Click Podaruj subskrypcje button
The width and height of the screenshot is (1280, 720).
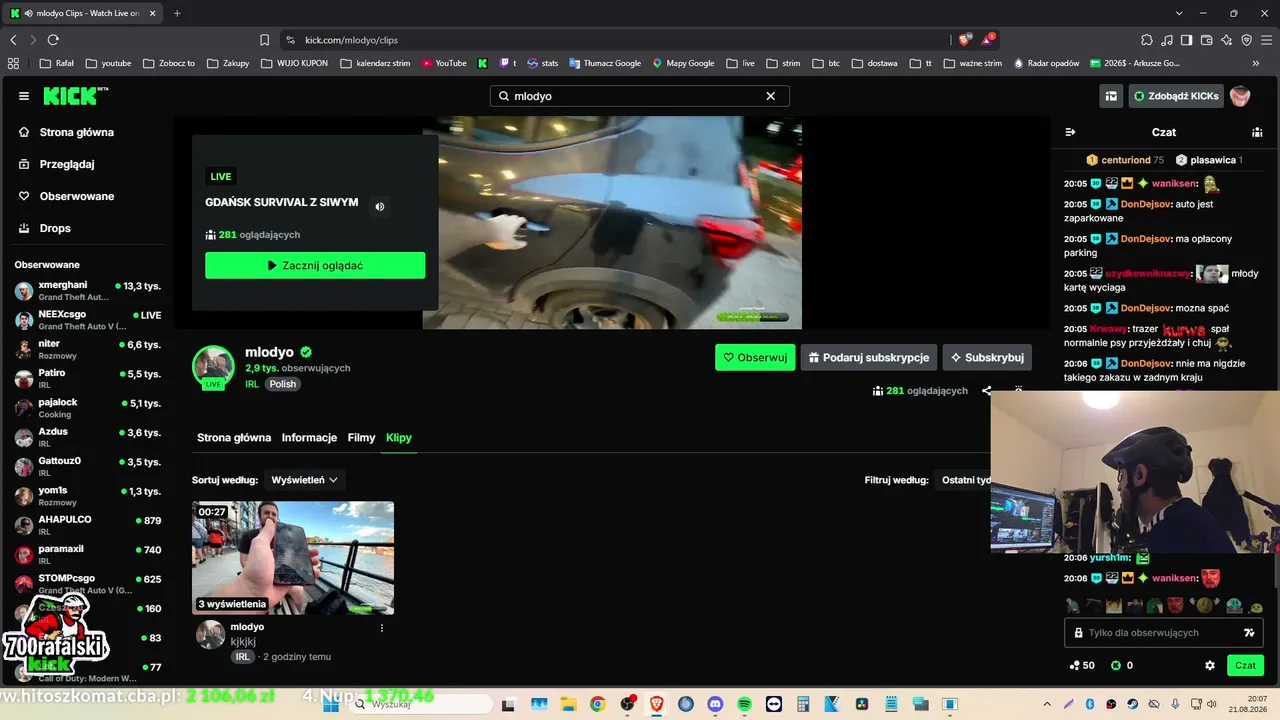[x=869, y=357]
